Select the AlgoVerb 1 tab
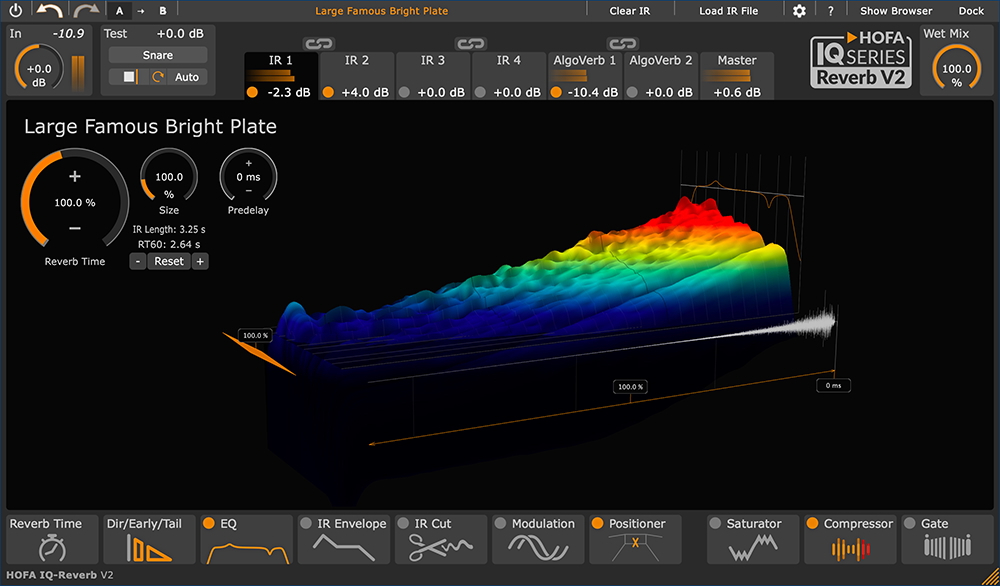Image resolution: width=1000 pixels, height=586 pixels. pos(584,61)
